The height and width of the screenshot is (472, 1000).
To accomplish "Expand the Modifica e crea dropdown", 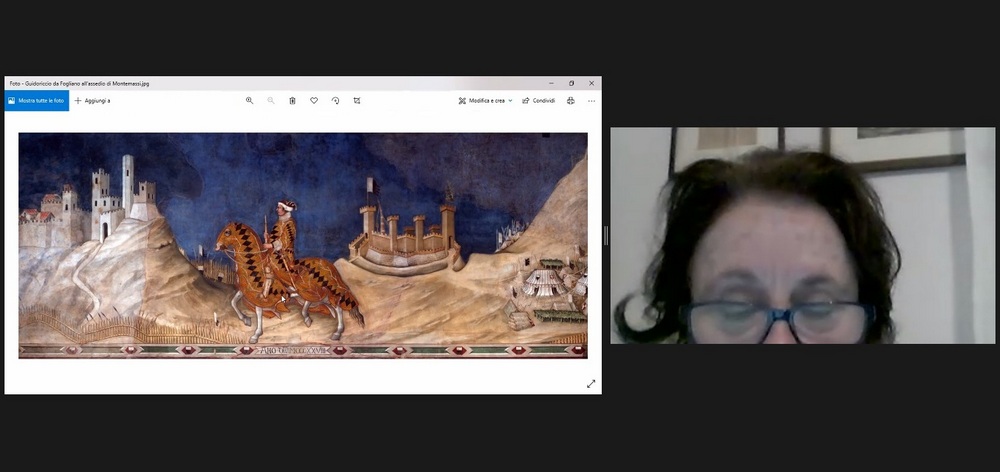I will (x=485, y=101).
